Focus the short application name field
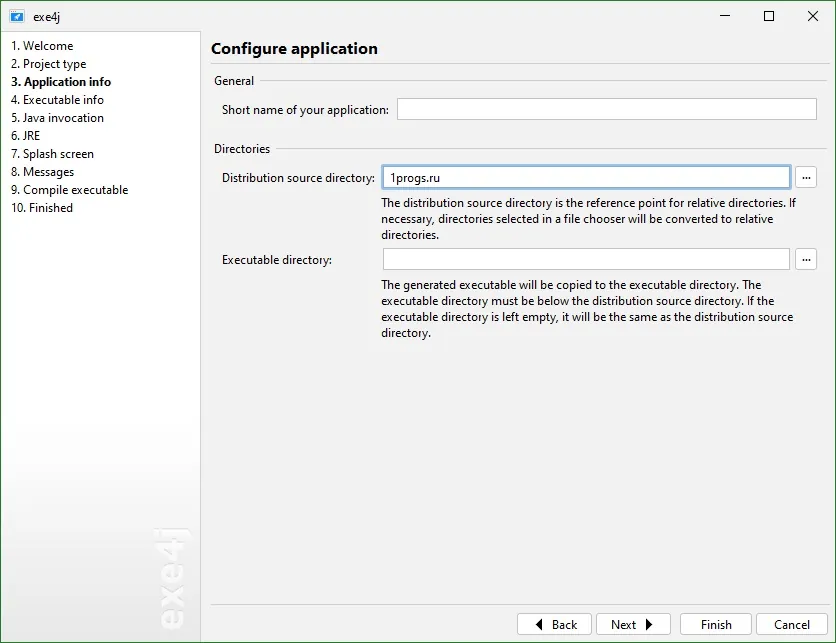 coord(607,109)
